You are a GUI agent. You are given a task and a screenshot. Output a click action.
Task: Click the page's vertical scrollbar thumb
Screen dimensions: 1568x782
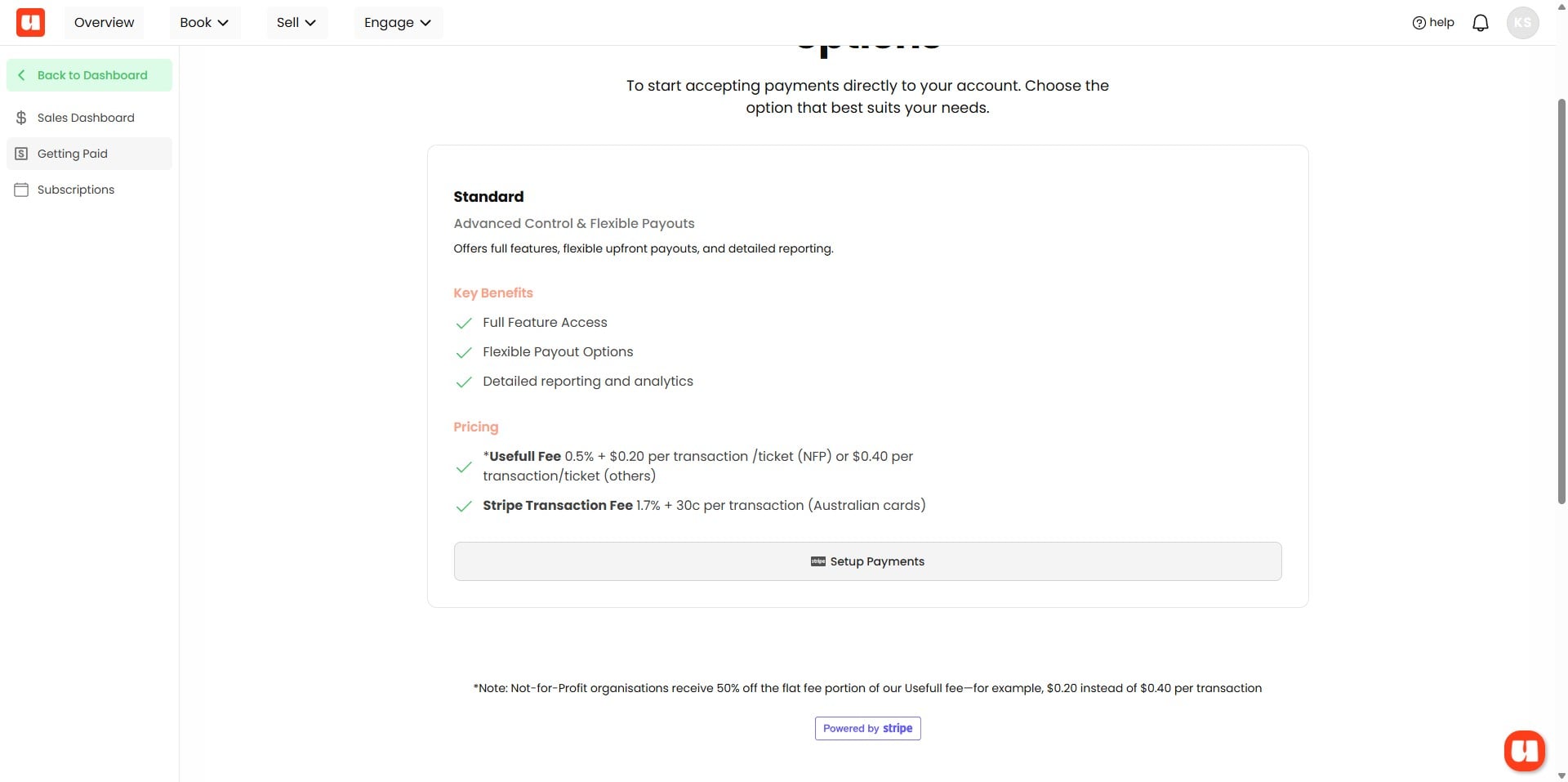pos(1561,302)
